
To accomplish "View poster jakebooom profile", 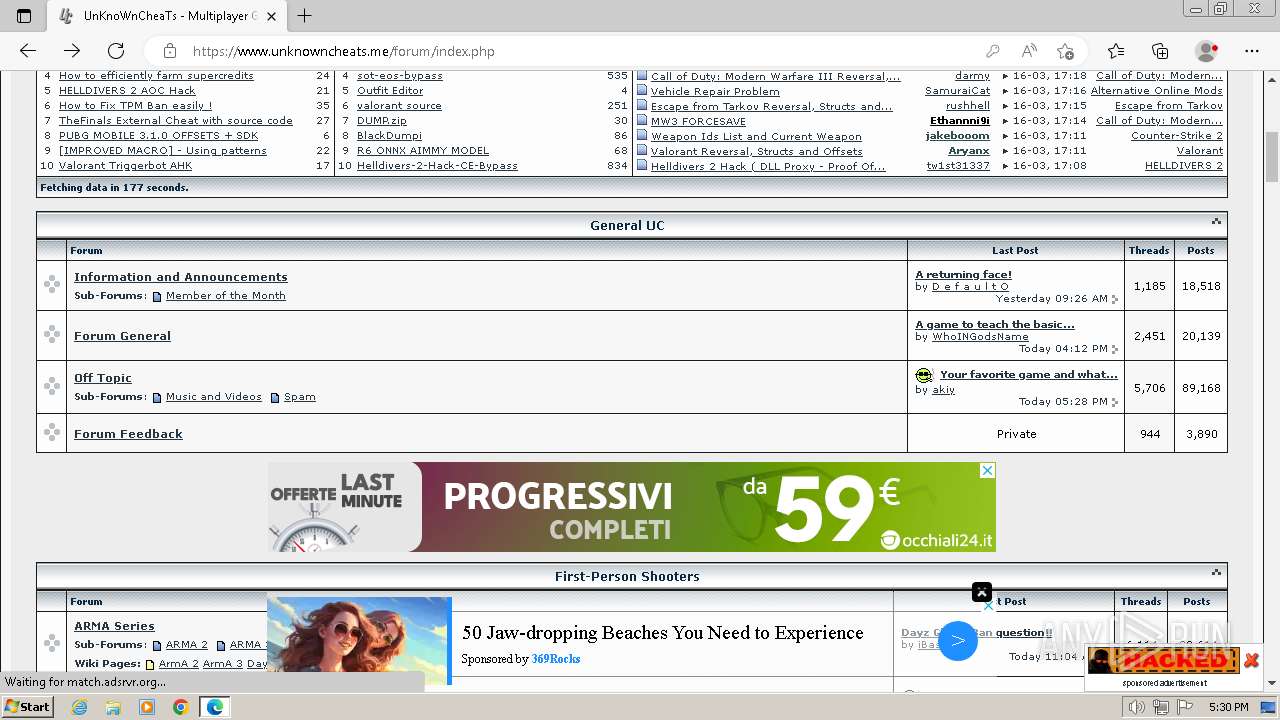I will point(958,136).
